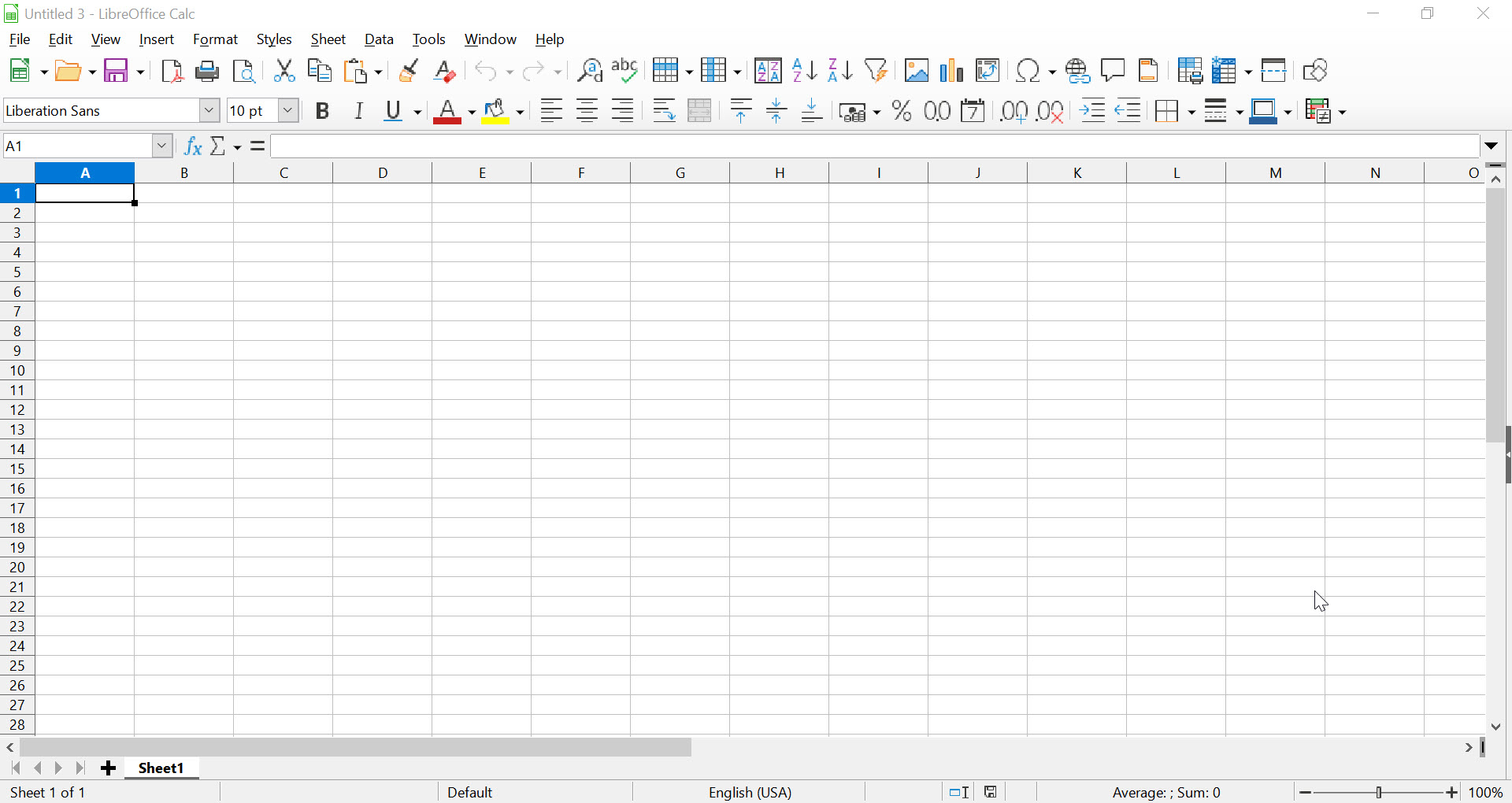
Task: Toggle Italic formatting
Action: point(360,111)
